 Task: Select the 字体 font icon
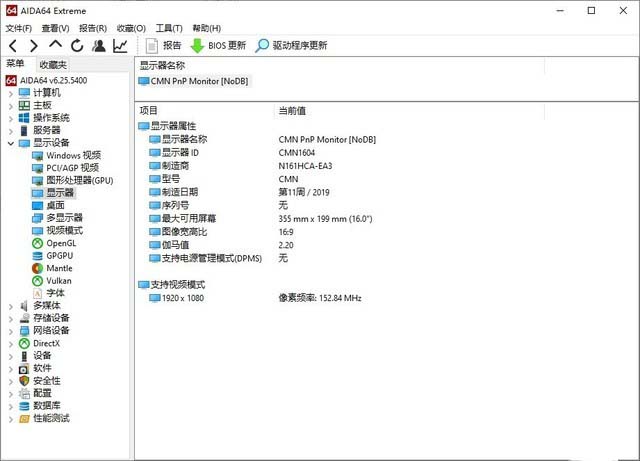click(38, 293)
